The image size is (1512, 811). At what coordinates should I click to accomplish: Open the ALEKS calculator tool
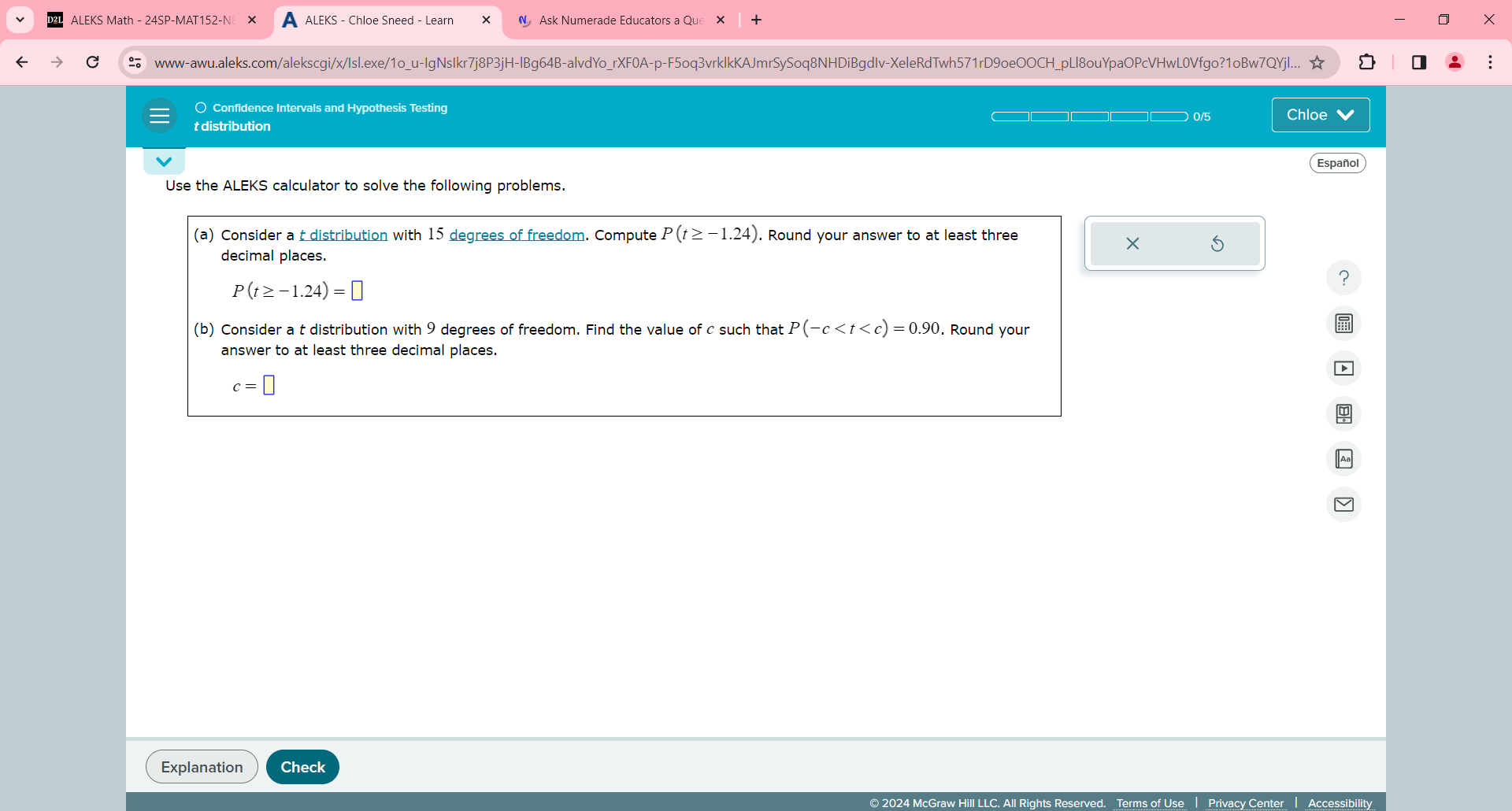pyautogui.click(x=1343, y=323)
